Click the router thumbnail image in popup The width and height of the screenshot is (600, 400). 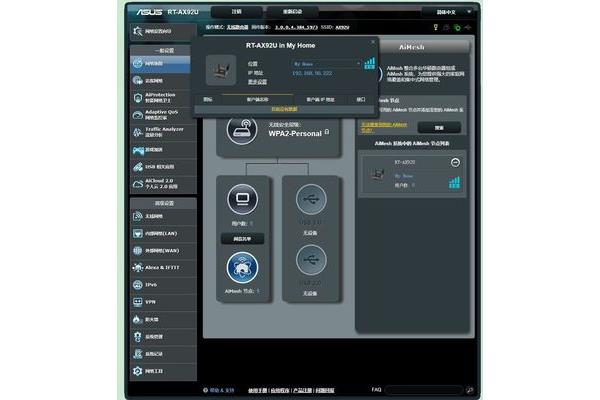click(221, 70)
